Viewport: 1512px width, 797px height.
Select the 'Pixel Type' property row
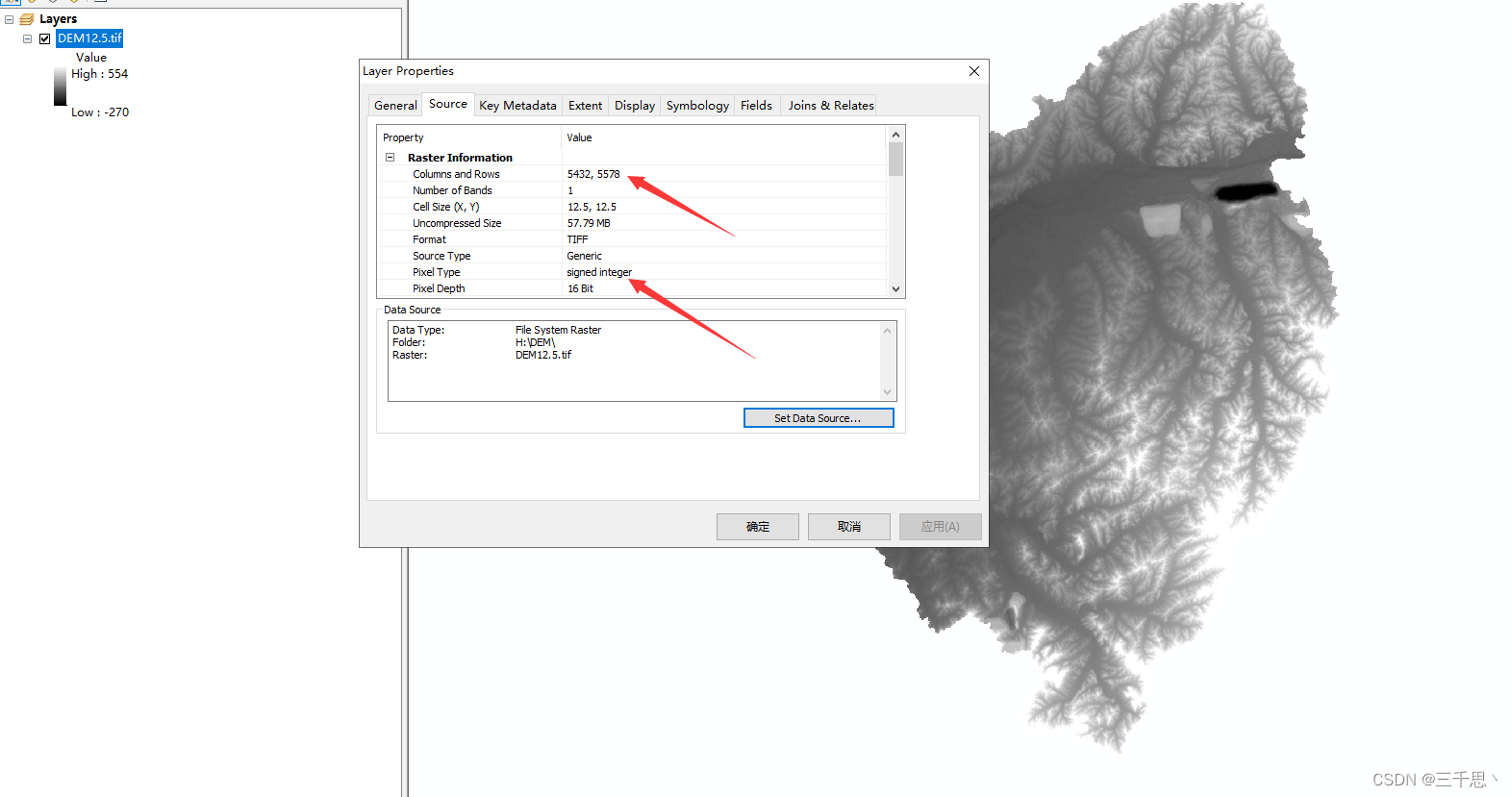(631, 272)
